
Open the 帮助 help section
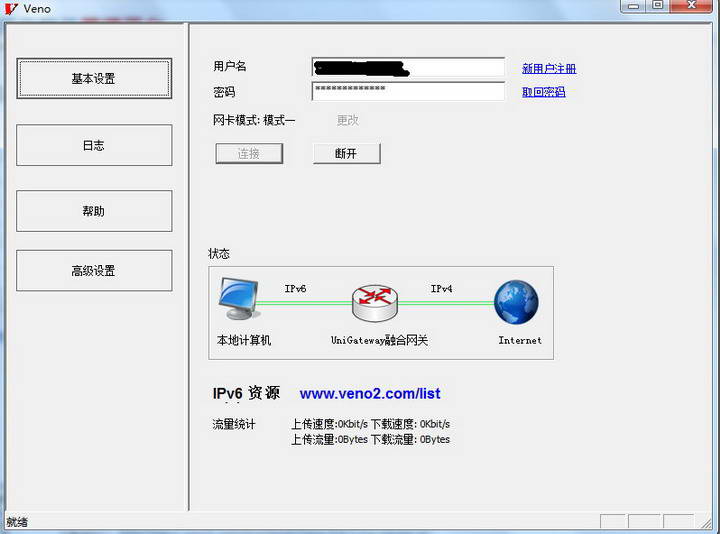coord(94,211)
